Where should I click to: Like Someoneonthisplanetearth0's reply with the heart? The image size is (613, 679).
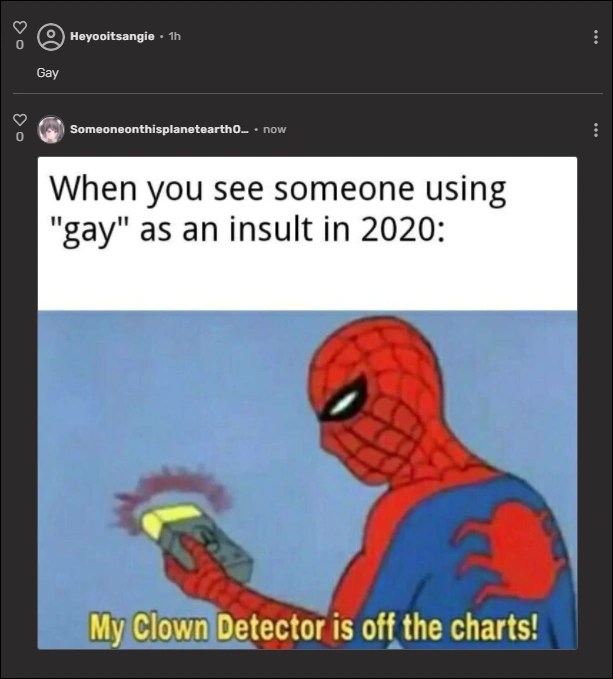coord(19,120)
